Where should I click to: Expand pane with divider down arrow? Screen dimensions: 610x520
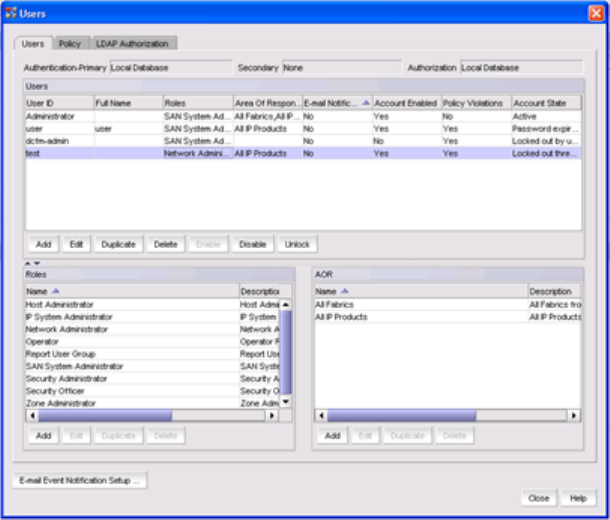tap(37, 263)
